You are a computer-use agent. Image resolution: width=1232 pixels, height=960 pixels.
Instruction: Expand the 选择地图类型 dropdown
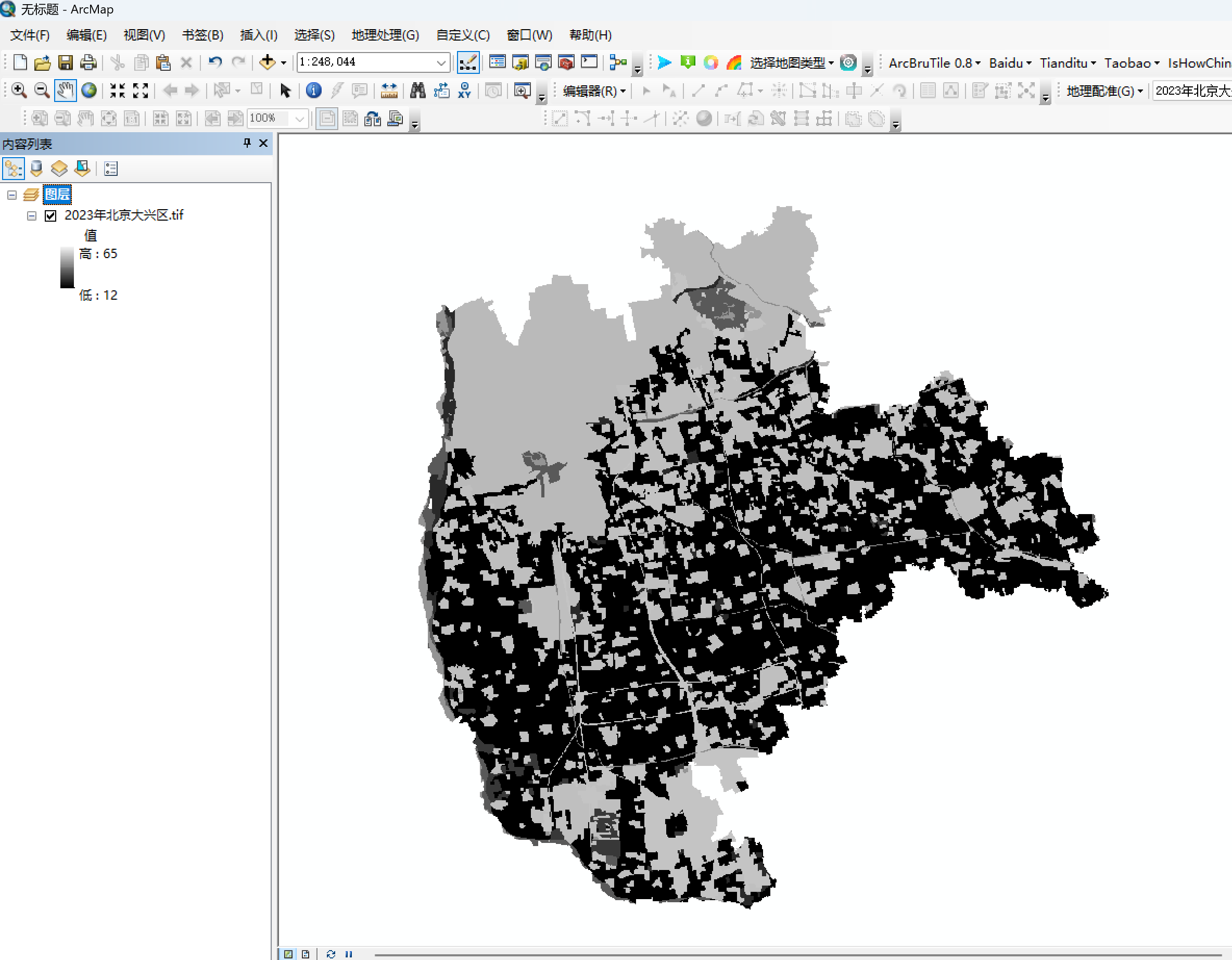(791, 62)
